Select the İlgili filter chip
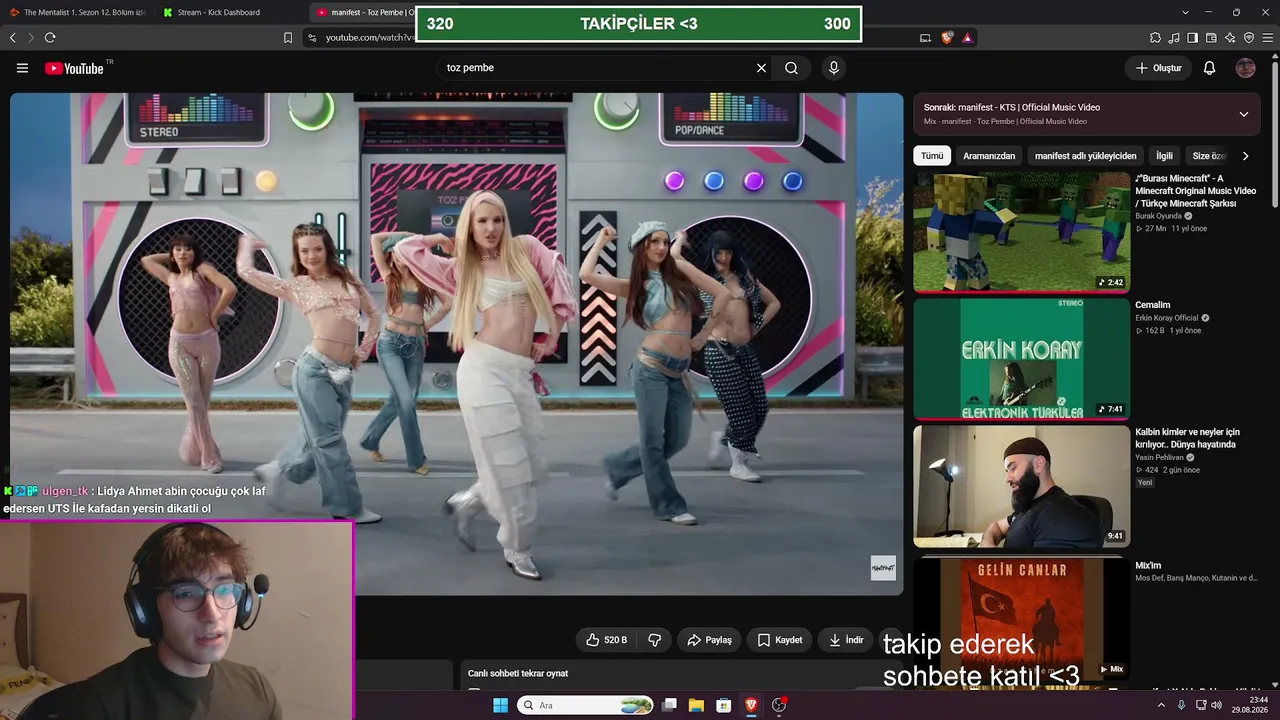 [1165, 156]
